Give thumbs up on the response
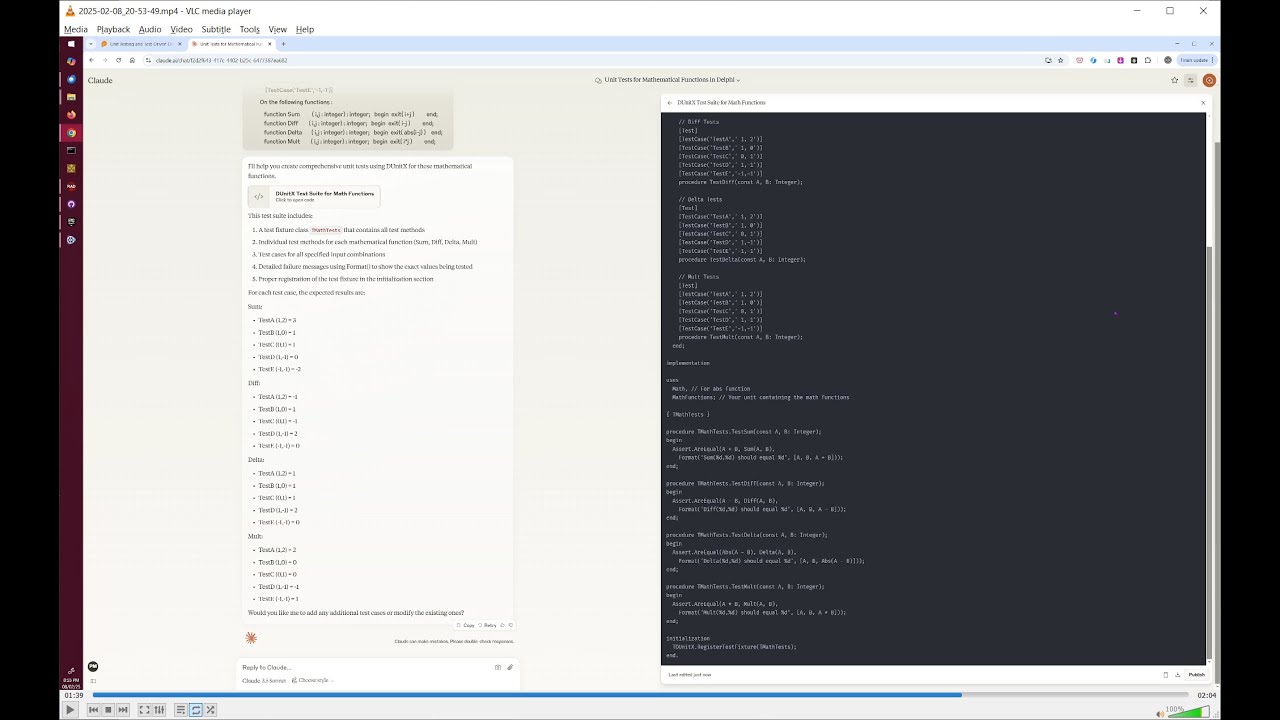Image resolution: width=1280 pixels, height=720 pixels. point(503,625)
